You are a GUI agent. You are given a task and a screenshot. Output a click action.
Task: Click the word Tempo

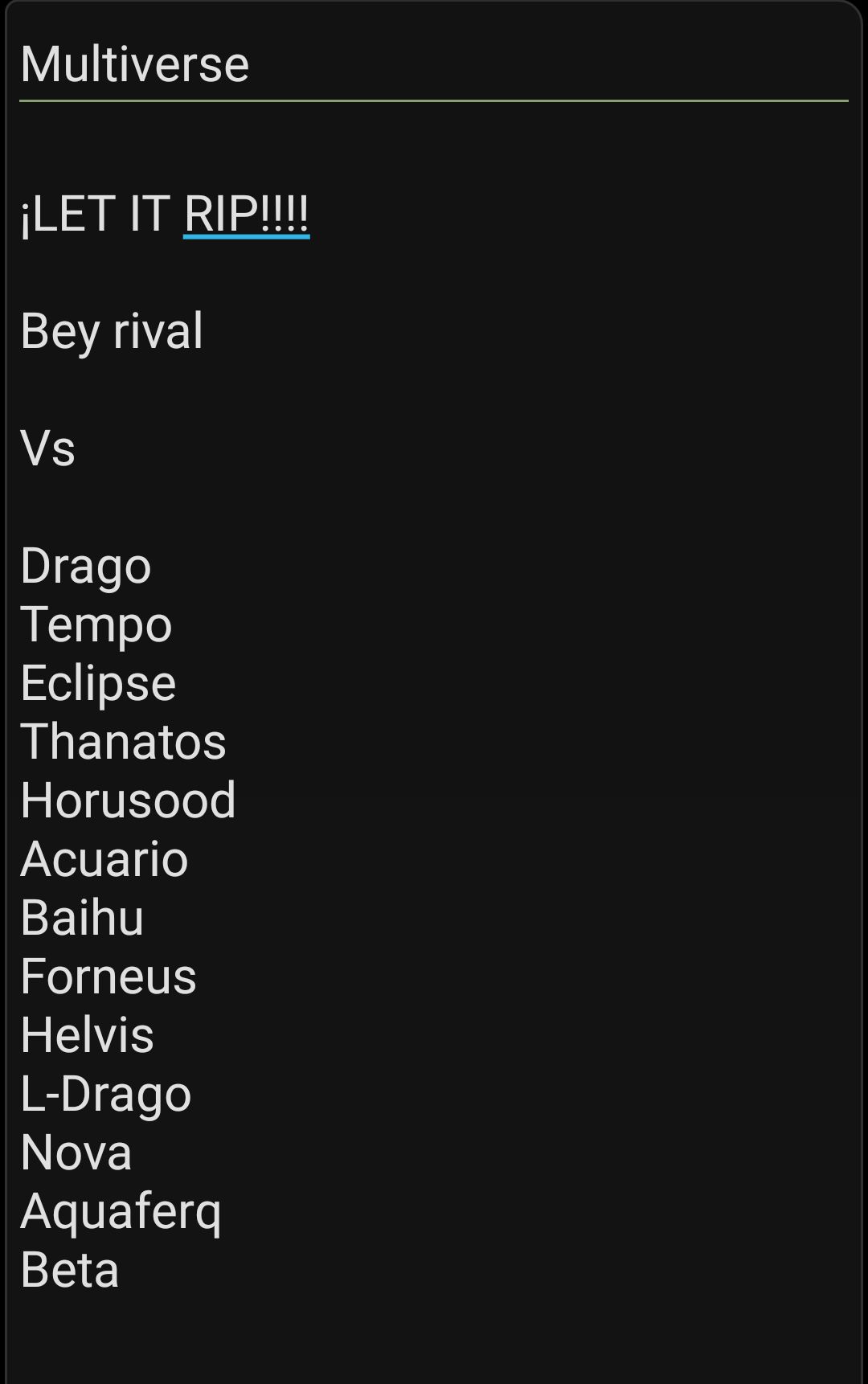pos(96,624)
